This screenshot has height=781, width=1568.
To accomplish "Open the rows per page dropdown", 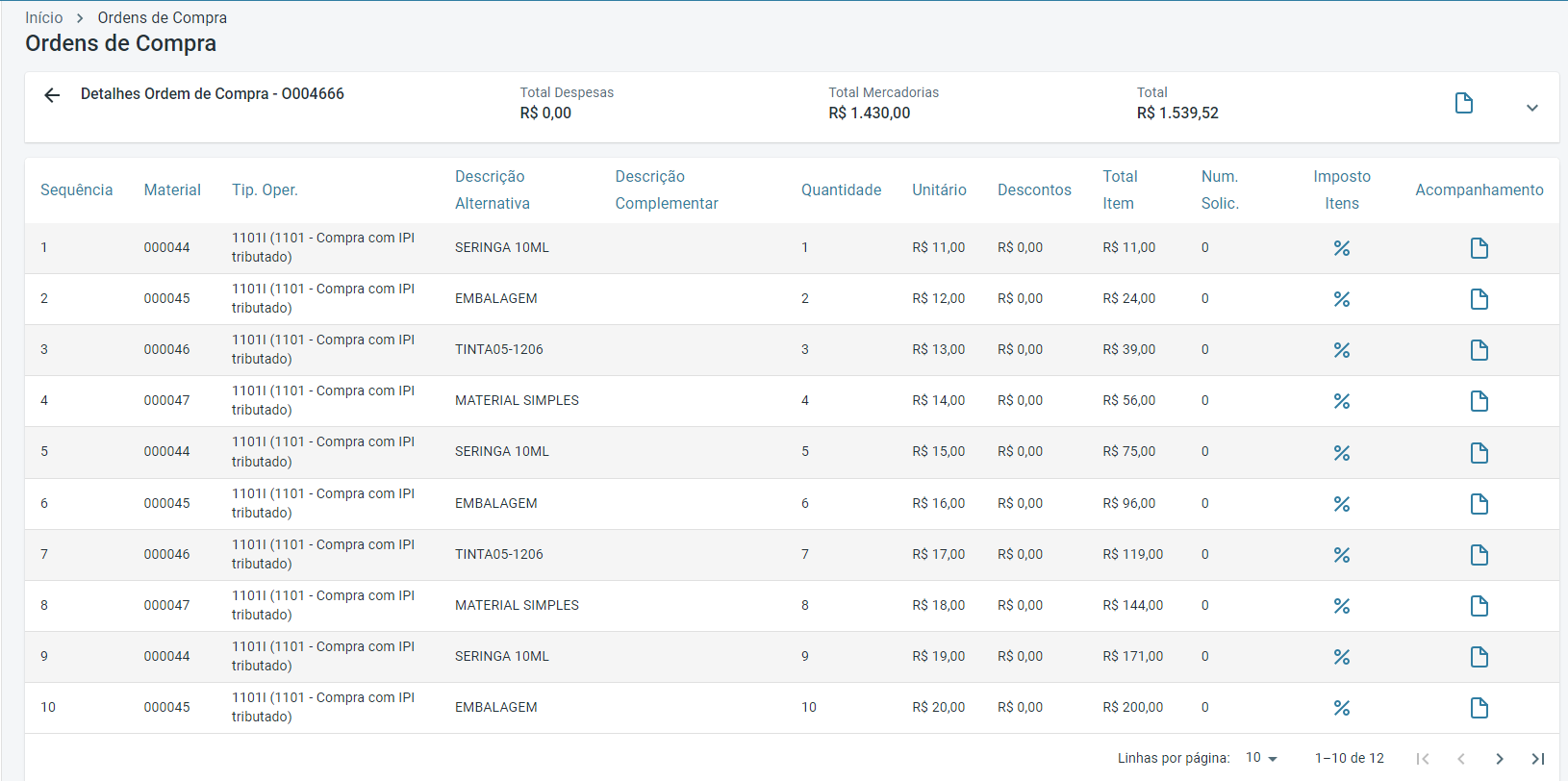I will (1261, 758).
